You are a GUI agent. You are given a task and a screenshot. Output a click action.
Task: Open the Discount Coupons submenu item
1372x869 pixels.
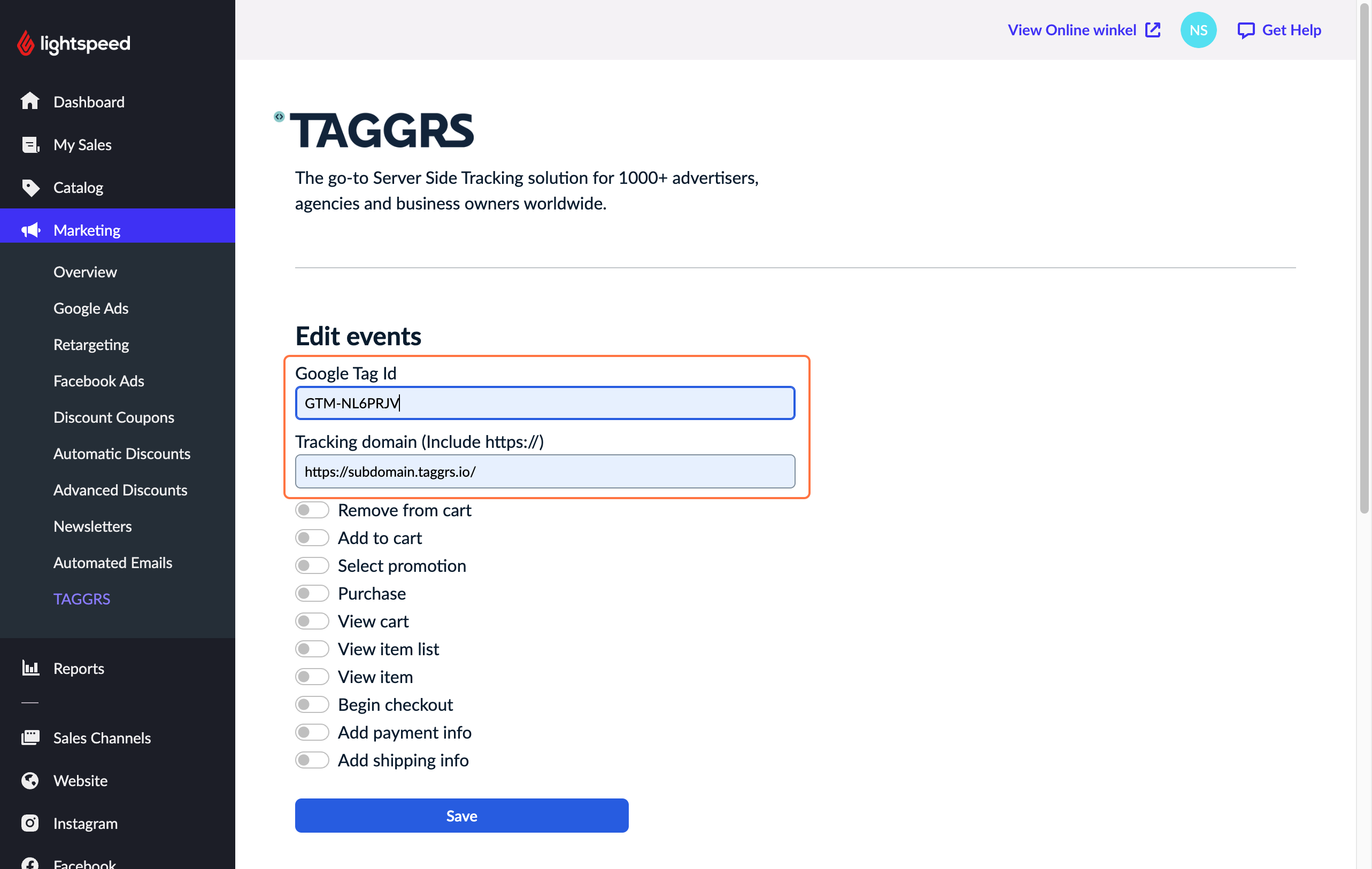tap(114, 417)
